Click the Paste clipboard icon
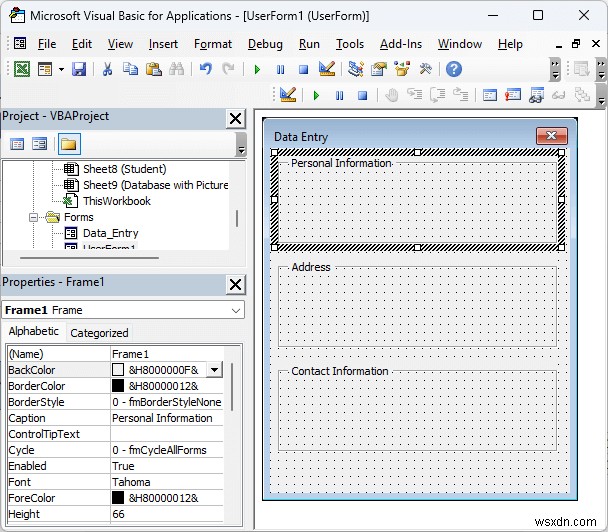 (x=154, y=69)
